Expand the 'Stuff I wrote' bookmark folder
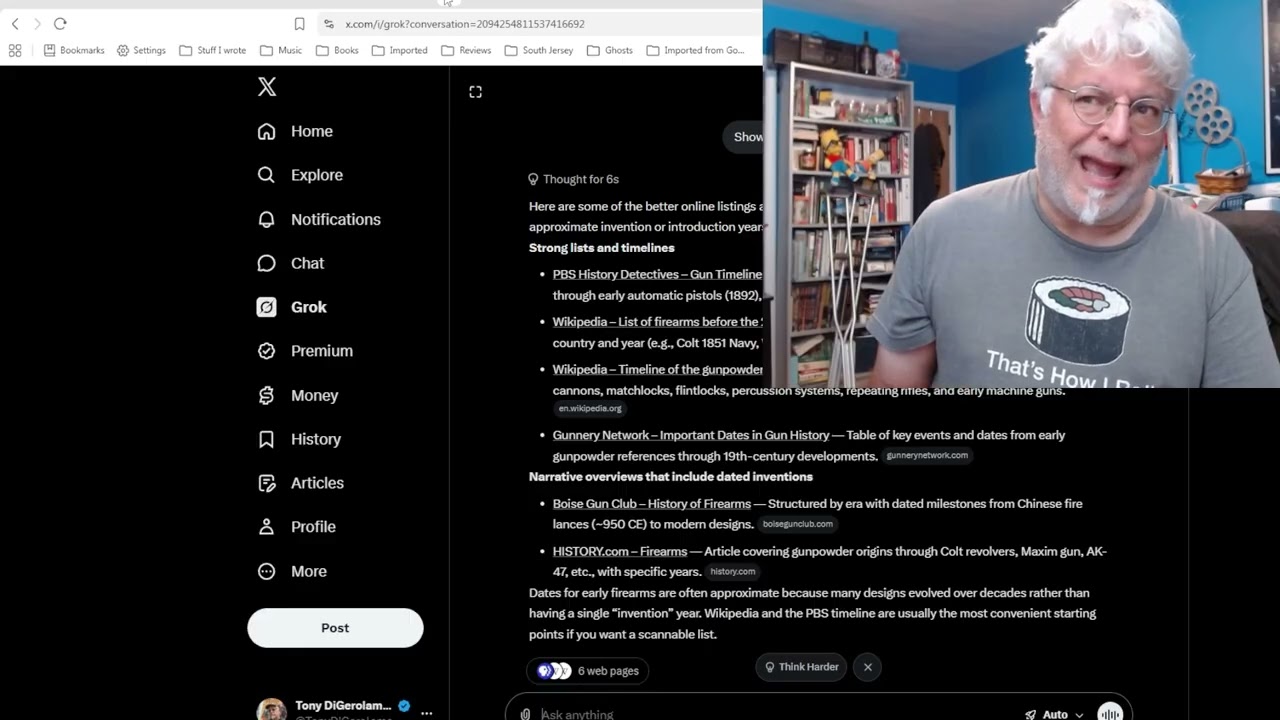This screenshot has height=720, width=1280. coord(212,50)
